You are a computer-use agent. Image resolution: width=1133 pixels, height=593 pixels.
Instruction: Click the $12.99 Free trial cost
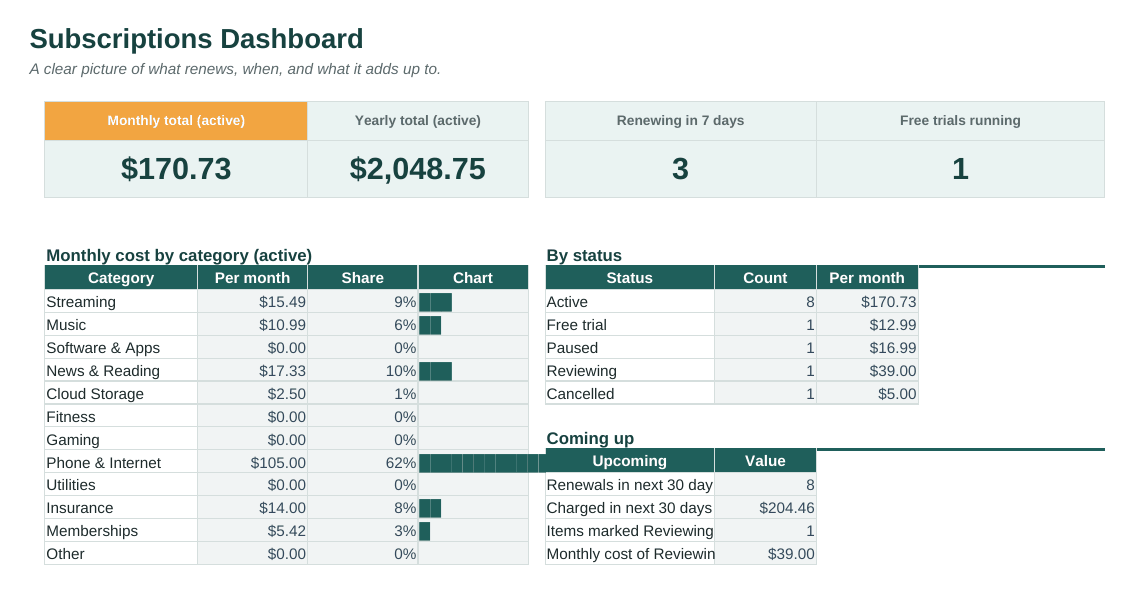[x=867, y=325]
